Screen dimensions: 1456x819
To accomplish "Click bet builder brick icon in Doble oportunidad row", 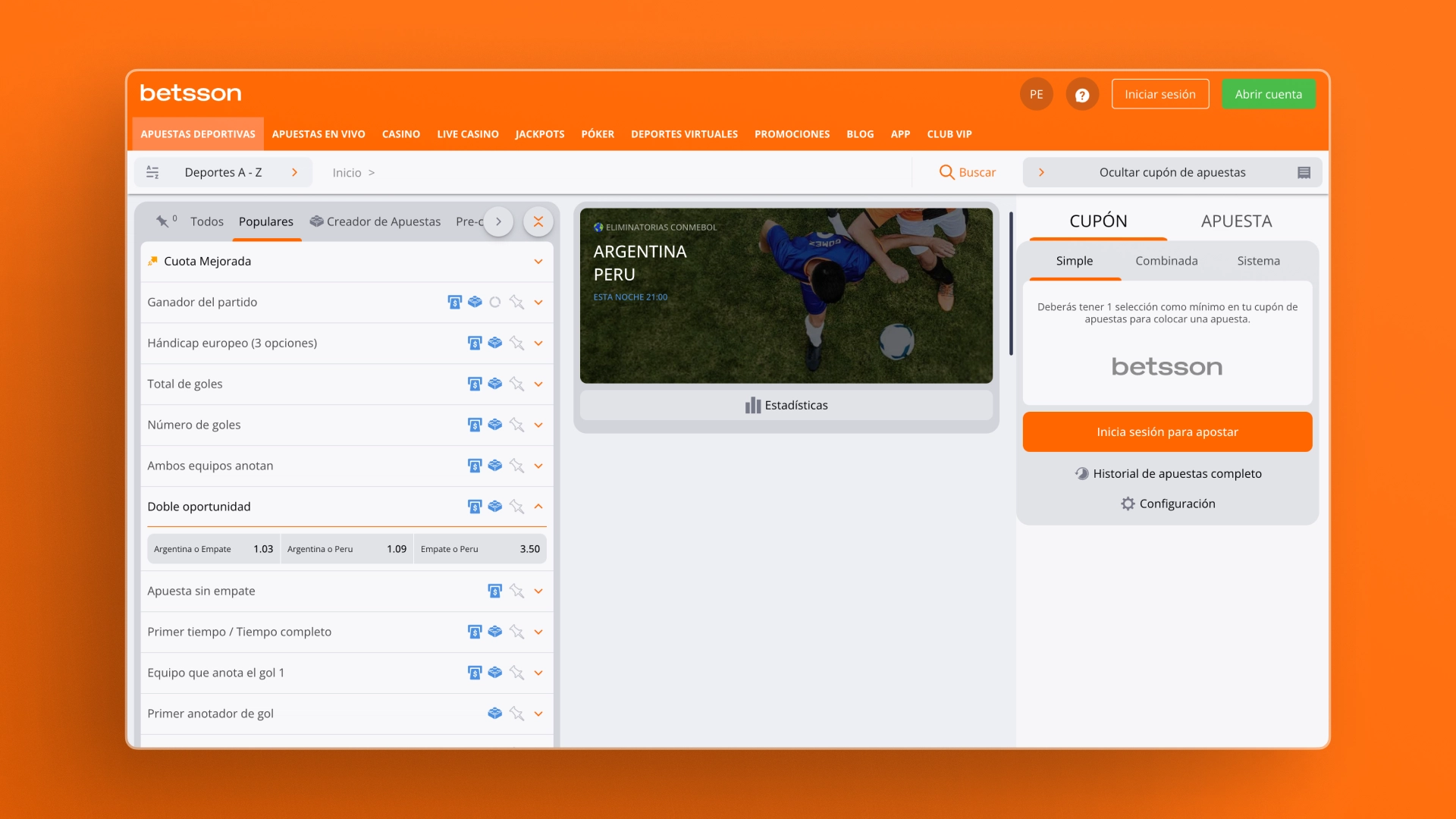I will [x=494, y=507].
